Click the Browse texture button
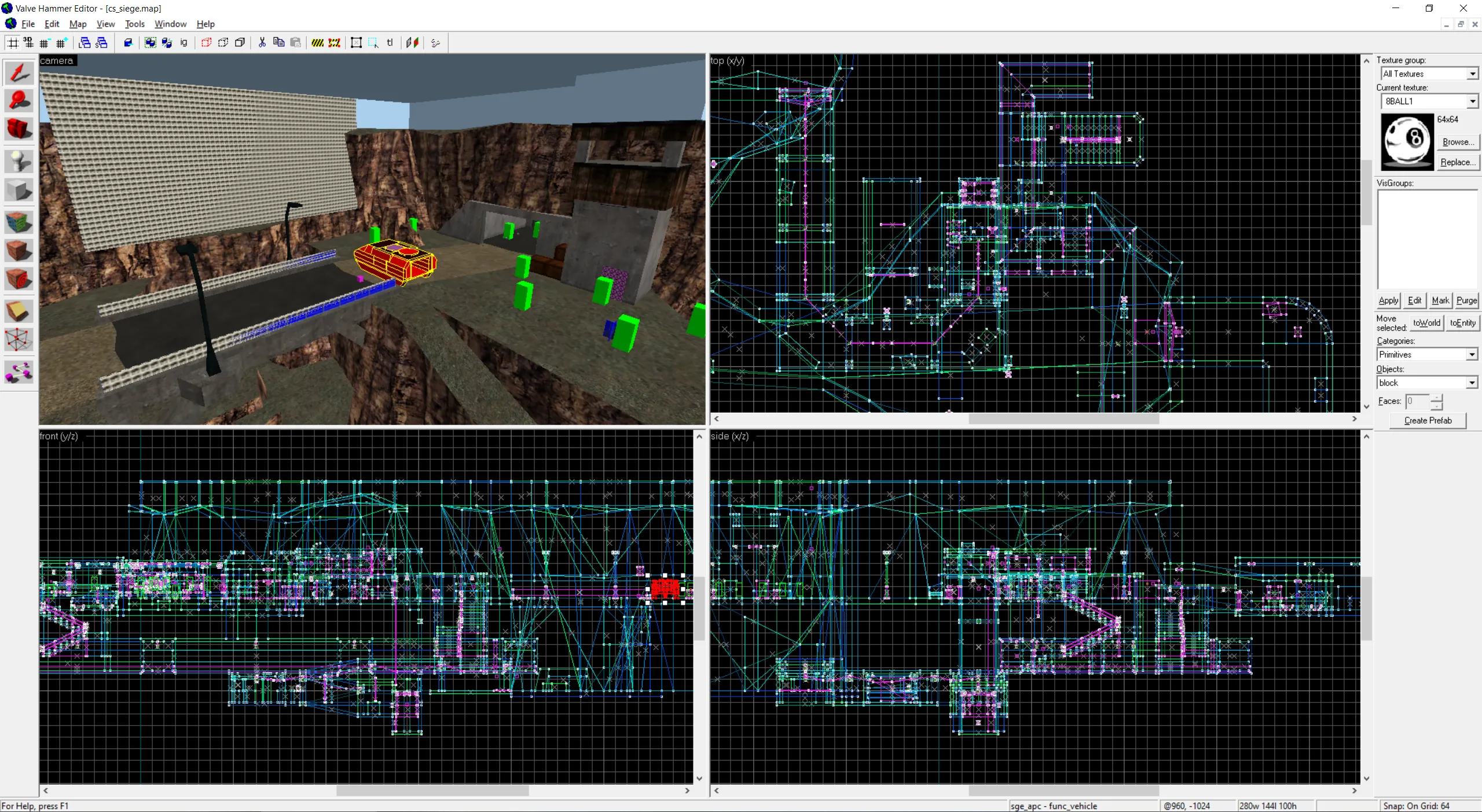Image resolution: width=1482 pixels, height=812 pixels. pyautogui.click(x=1458, y=142)
